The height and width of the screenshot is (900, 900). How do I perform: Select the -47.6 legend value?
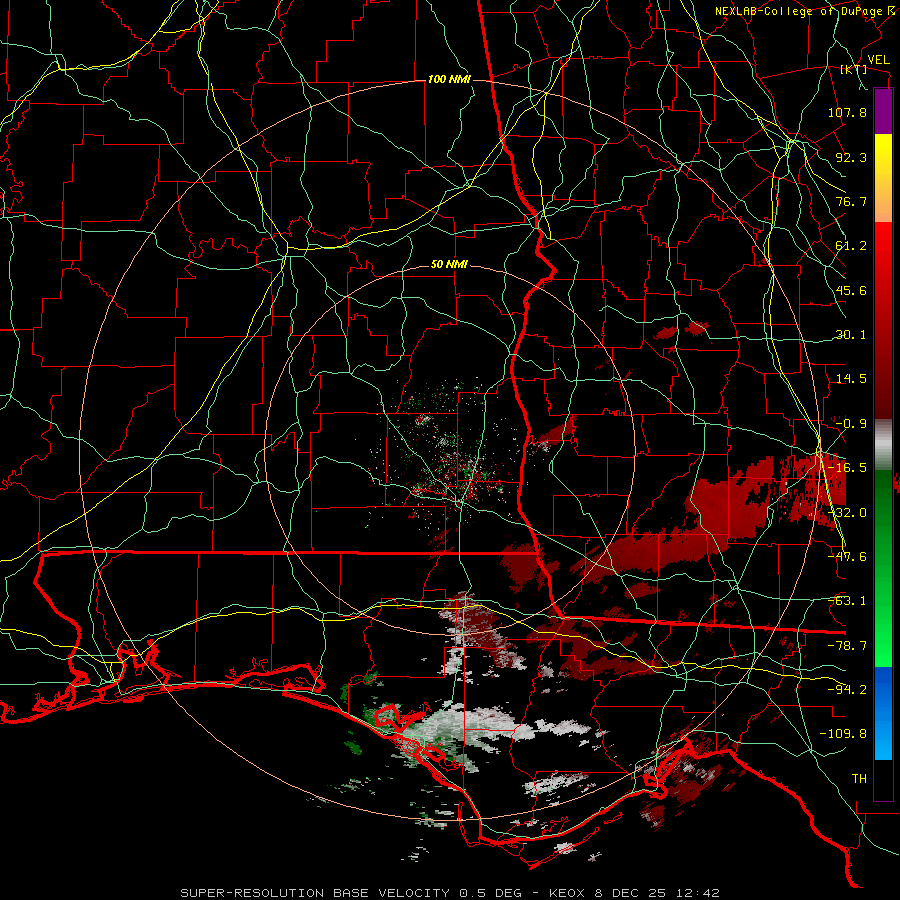847,557
